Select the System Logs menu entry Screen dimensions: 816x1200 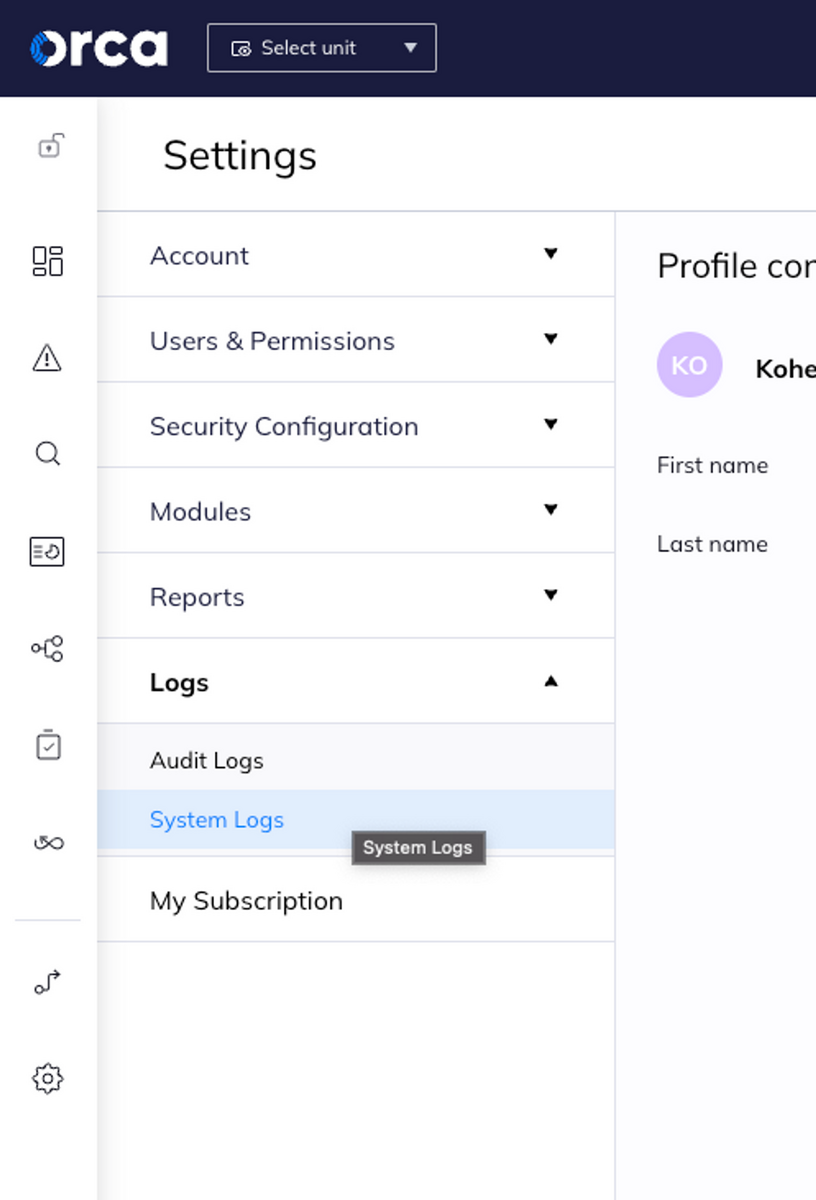(x=216, y=819)
